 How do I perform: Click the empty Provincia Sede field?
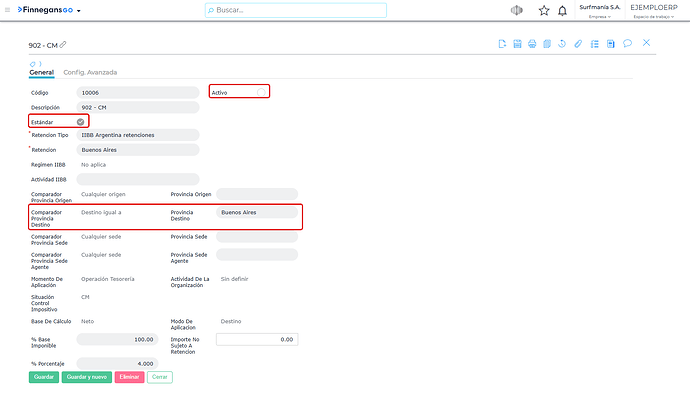pos(257,237)
